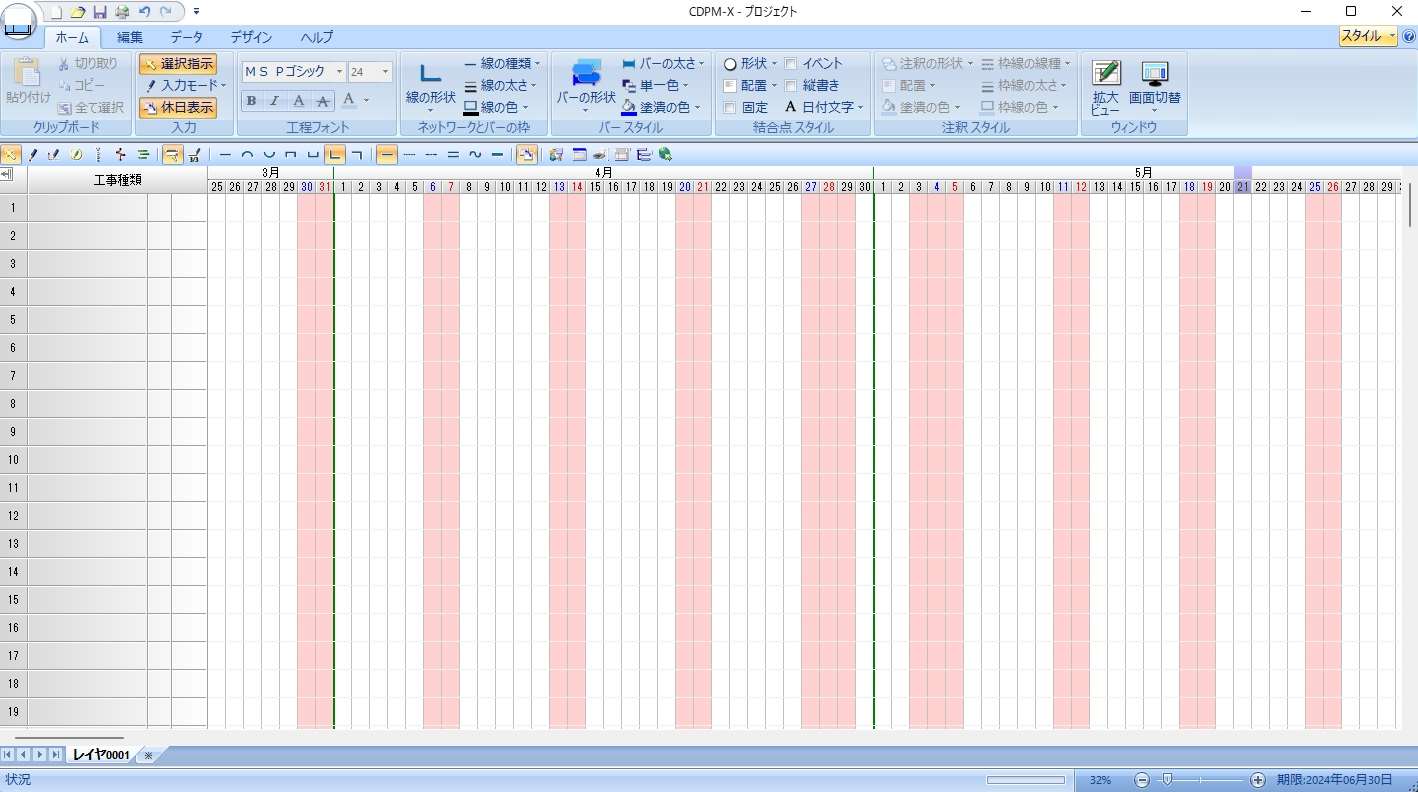Screen dimensions: 1418x792
Task: Click the バーの形状 button
Action: [x=586, y=86]
